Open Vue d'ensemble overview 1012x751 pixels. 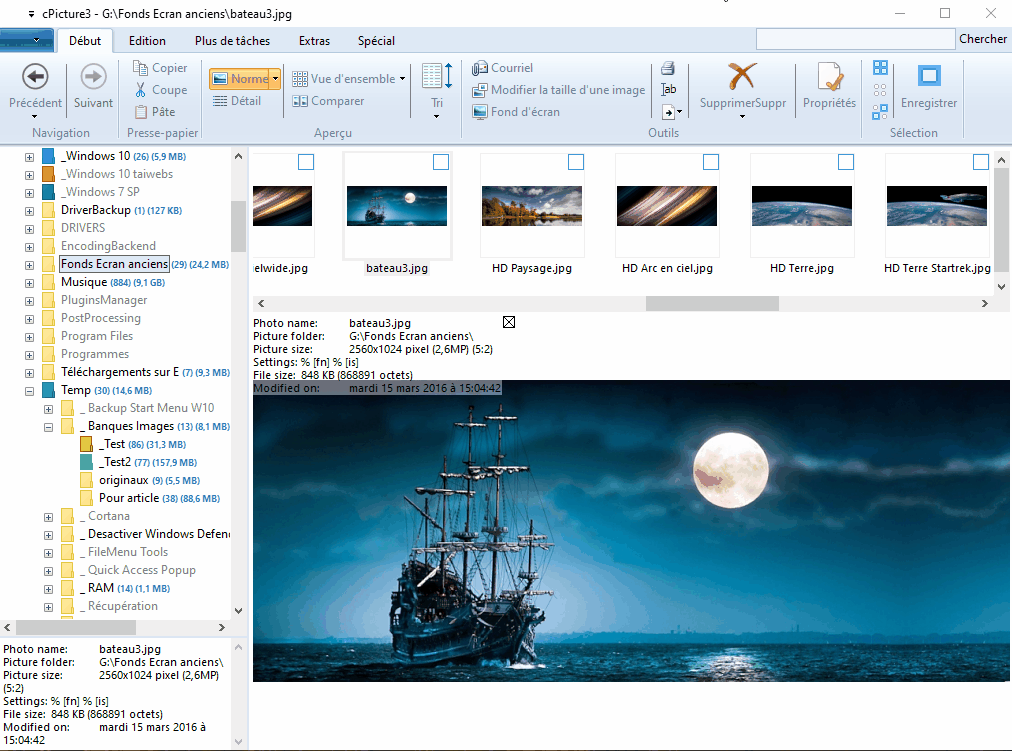[344, 79]
